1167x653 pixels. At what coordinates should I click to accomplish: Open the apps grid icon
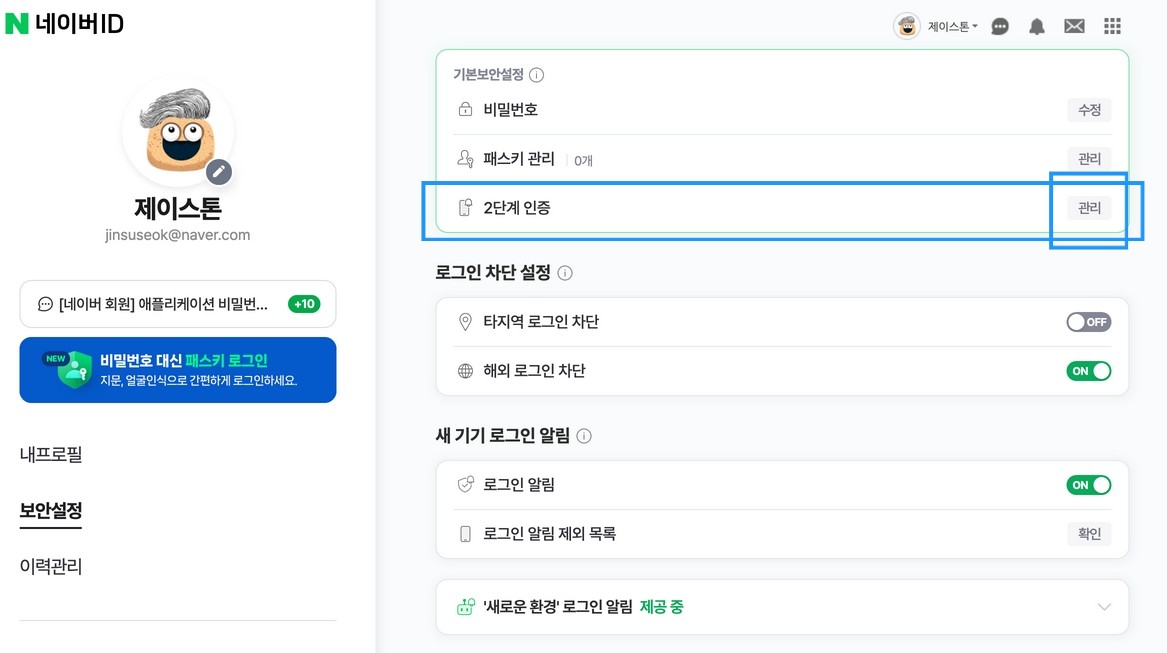[x=1112, y=27]
